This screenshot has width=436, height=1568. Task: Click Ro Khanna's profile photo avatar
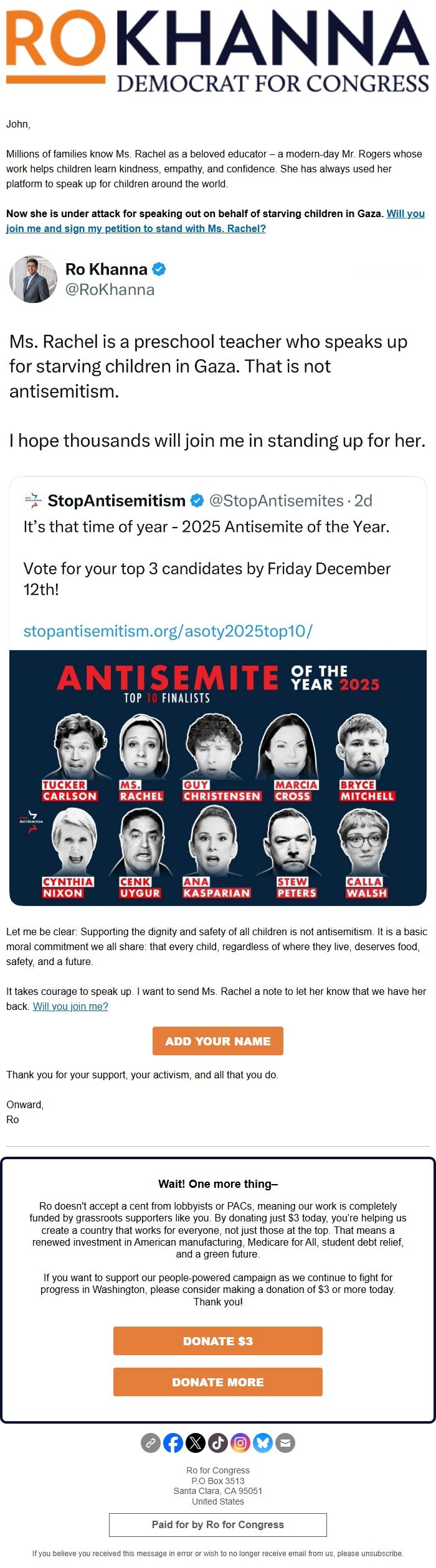(x=33, y=279)
